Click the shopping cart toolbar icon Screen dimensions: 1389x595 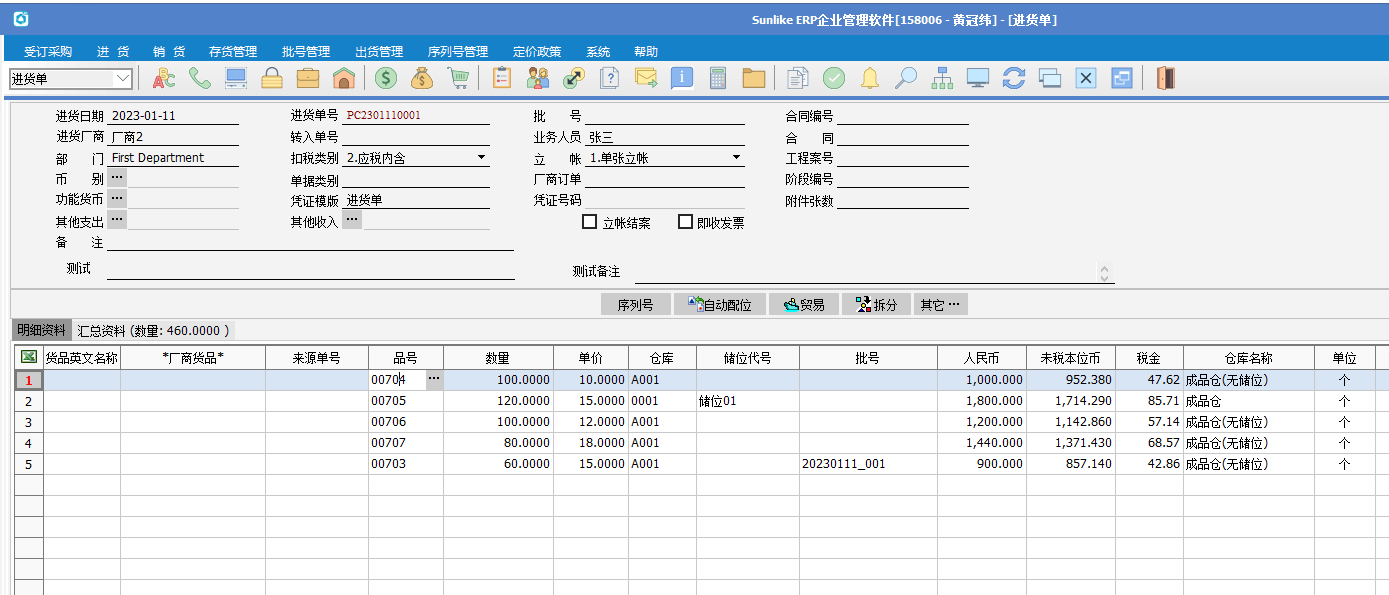(458, 78)
